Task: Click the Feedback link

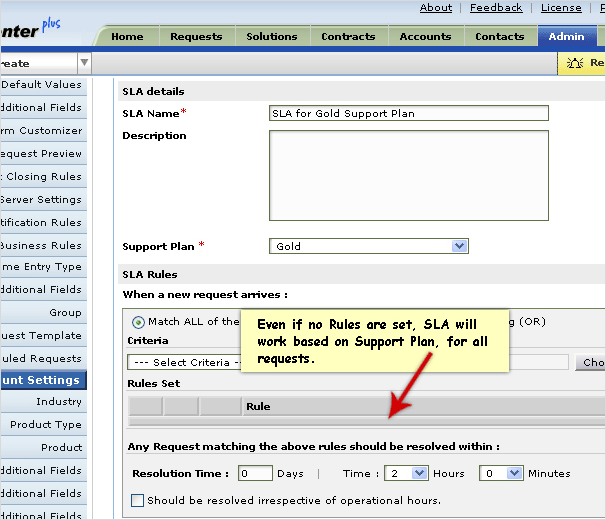Action: coord(496,8)
